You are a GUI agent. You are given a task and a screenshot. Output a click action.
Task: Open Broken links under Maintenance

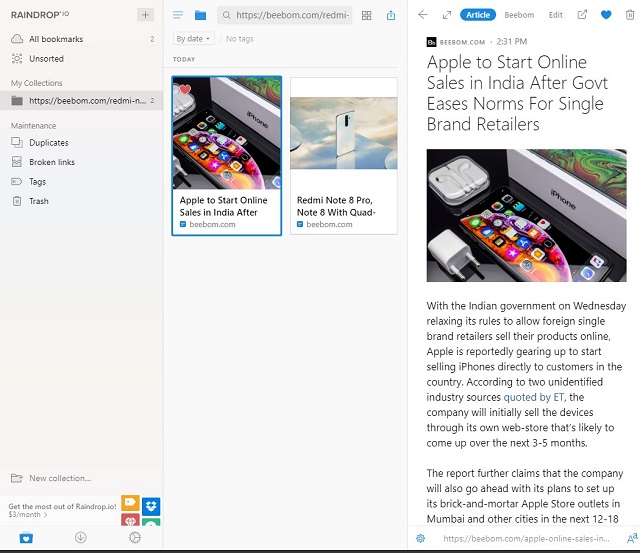[82, 162]
